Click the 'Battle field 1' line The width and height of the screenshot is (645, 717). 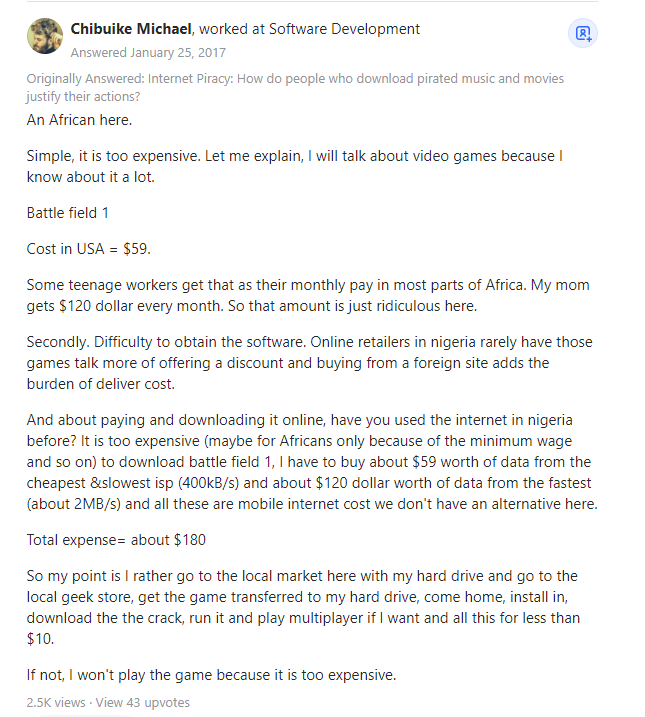[x=67, y=213]
